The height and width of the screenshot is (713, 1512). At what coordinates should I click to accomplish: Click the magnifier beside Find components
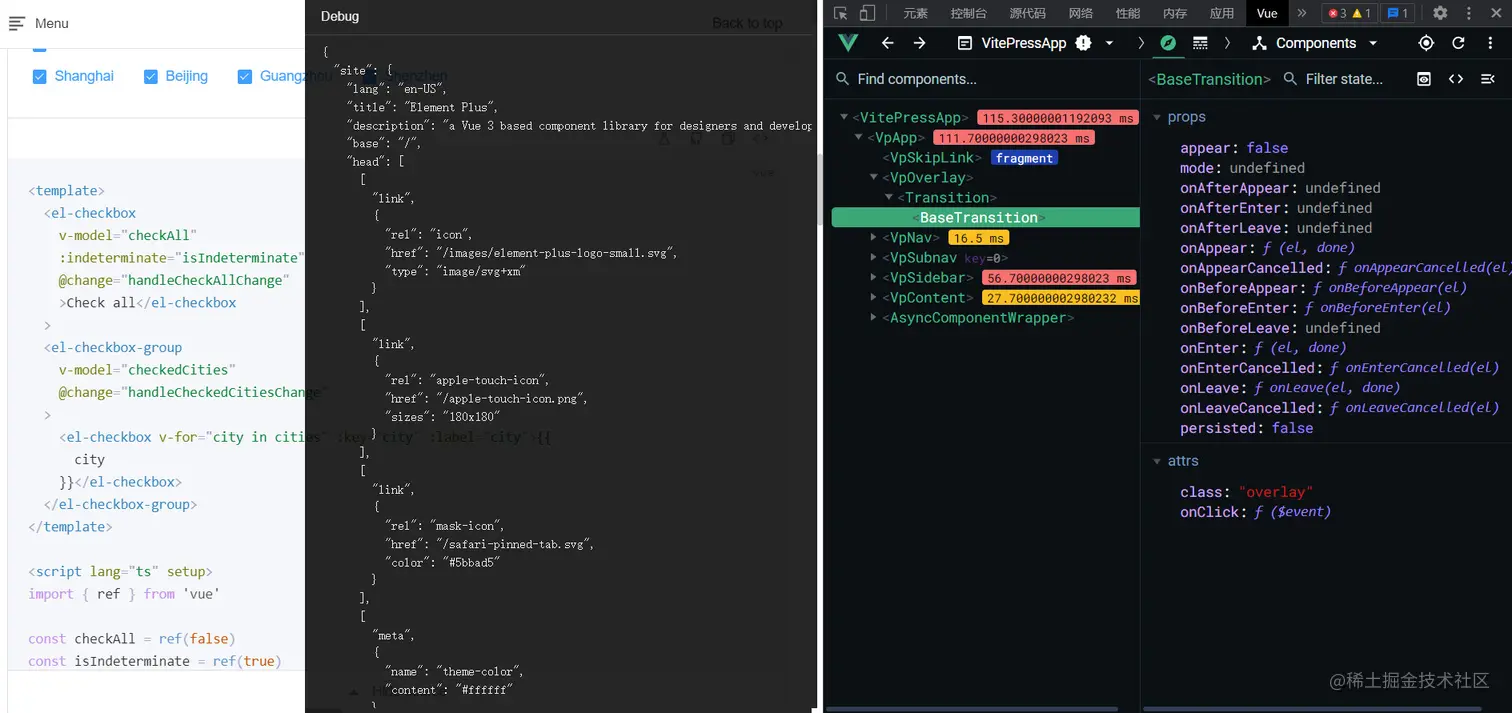point(842,79)
